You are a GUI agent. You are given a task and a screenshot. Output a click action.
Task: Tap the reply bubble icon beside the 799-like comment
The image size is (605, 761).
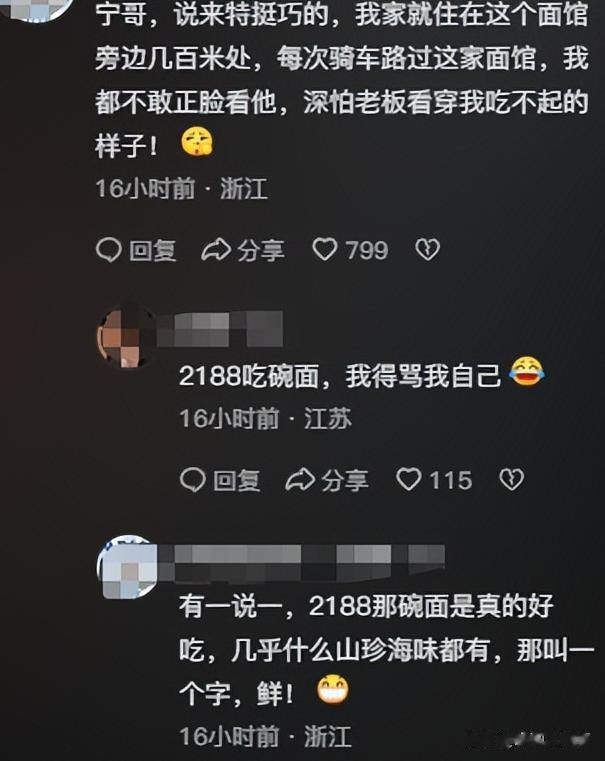click(x=109, y=250)
